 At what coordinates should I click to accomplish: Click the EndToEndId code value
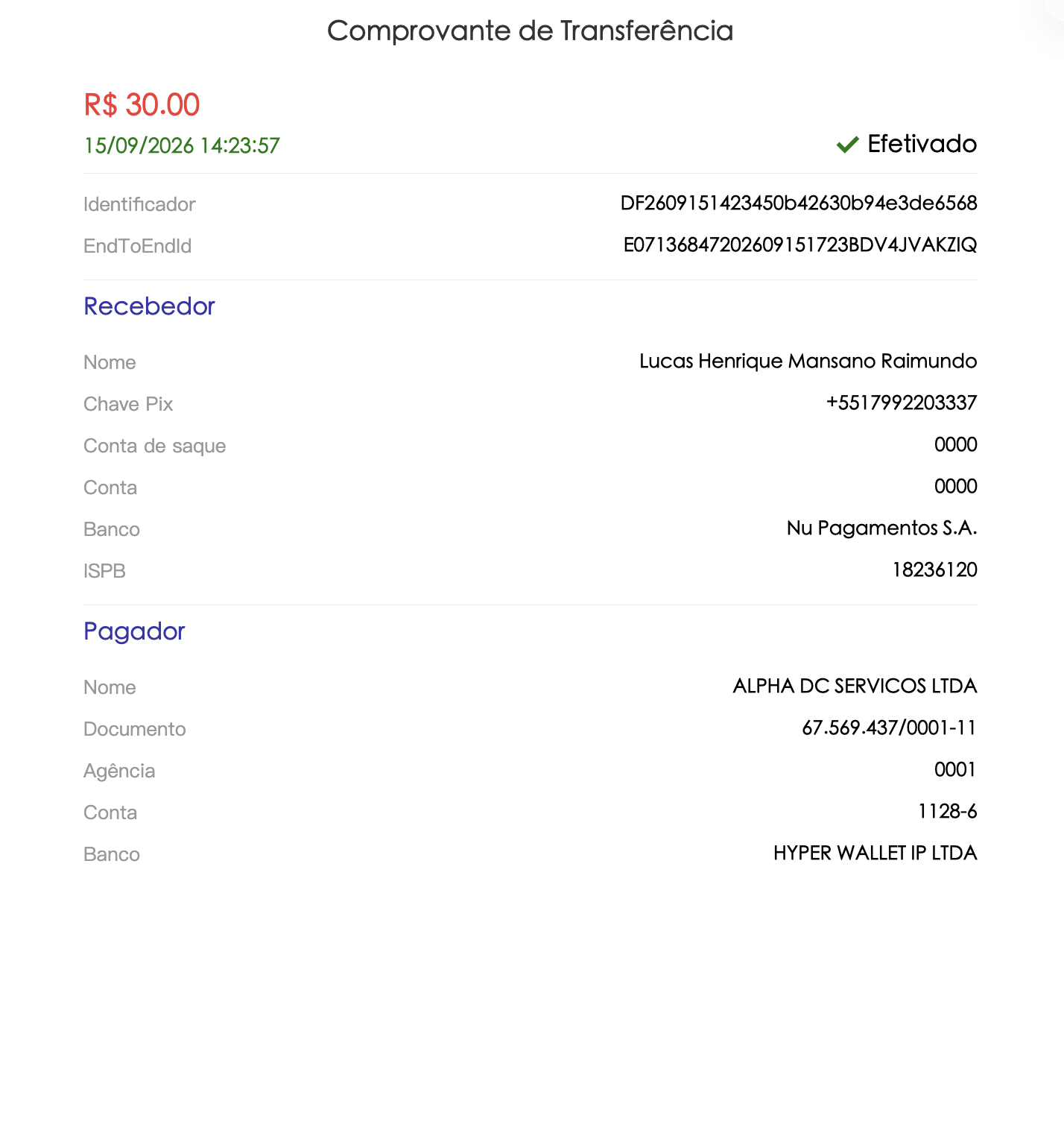click(800, 245)
